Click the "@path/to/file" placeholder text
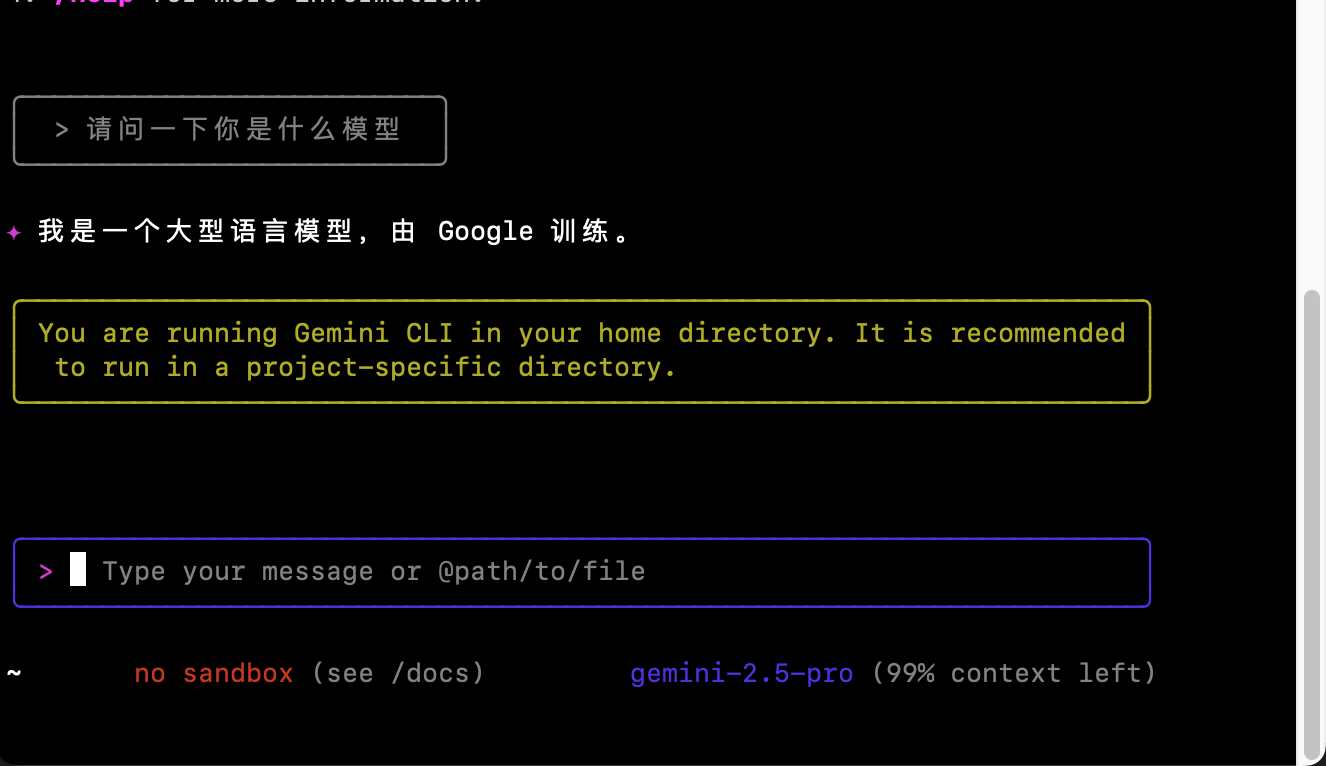 (x=541, y=572)
